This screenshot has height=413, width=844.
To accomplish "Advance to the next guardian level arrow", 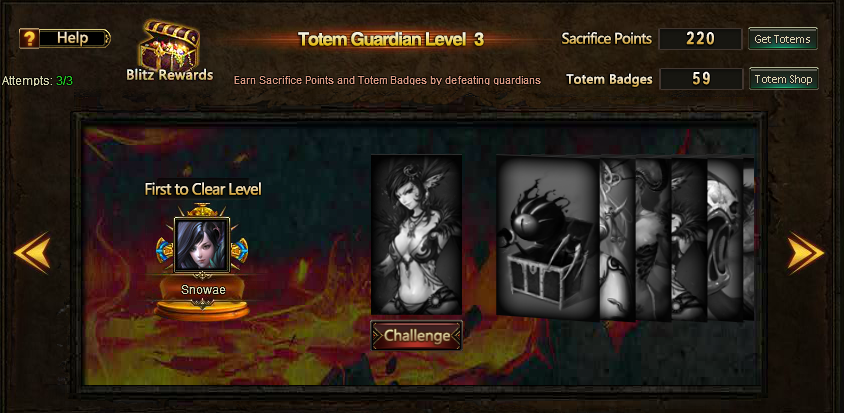I will [x=806, y=253].
